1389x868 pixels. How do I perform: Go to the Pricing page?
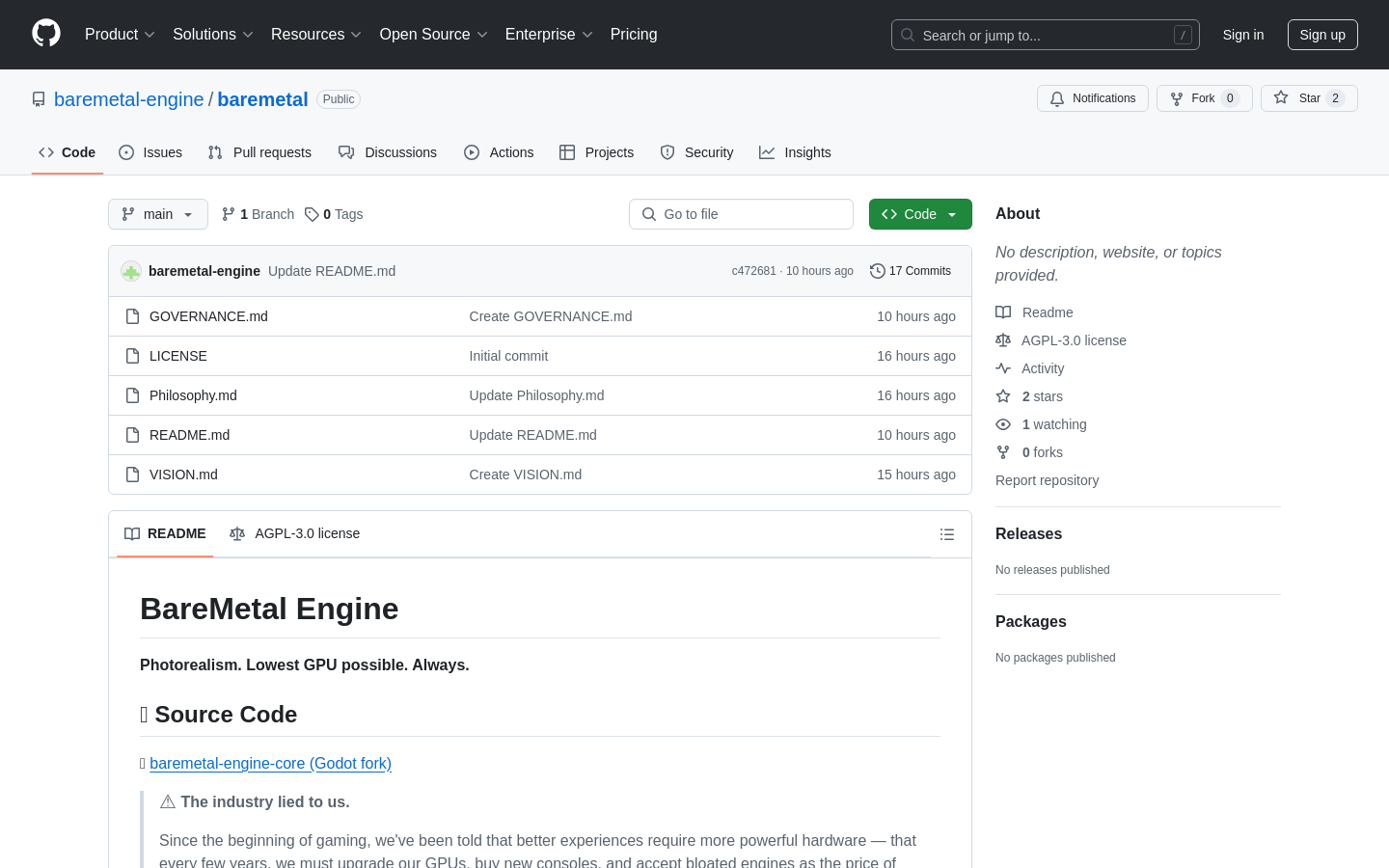click(634, 35)
